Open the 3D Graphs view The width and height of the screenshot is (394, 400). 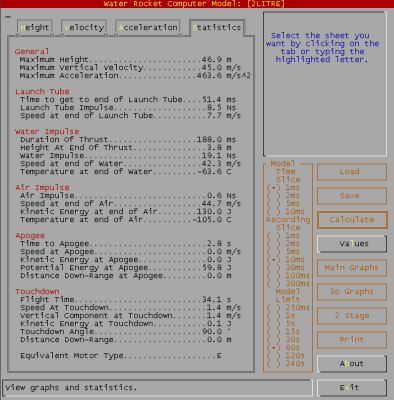click(x=352, y=292)
